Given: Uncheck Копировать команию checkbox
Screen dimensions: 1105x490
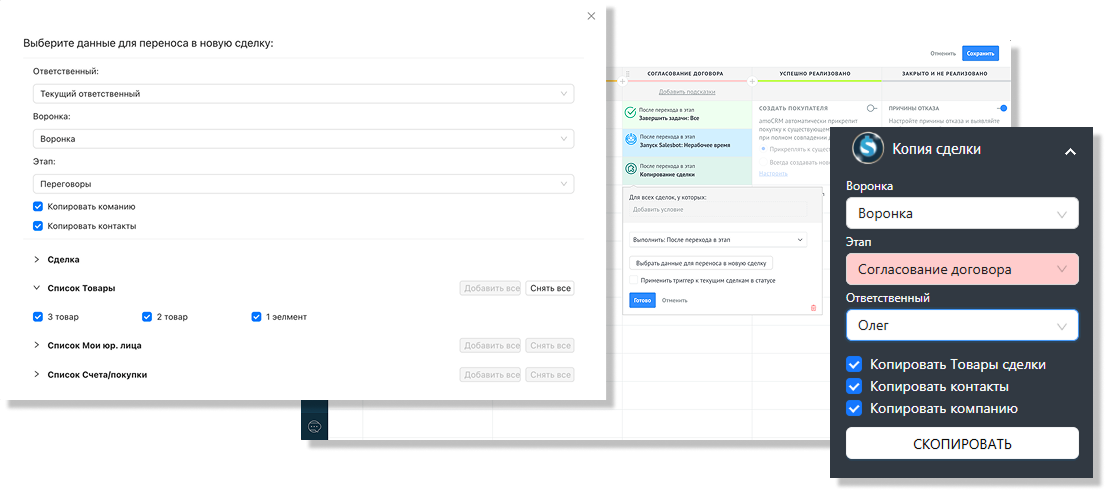Looking at the screenshot, I should tap(38, 207).
